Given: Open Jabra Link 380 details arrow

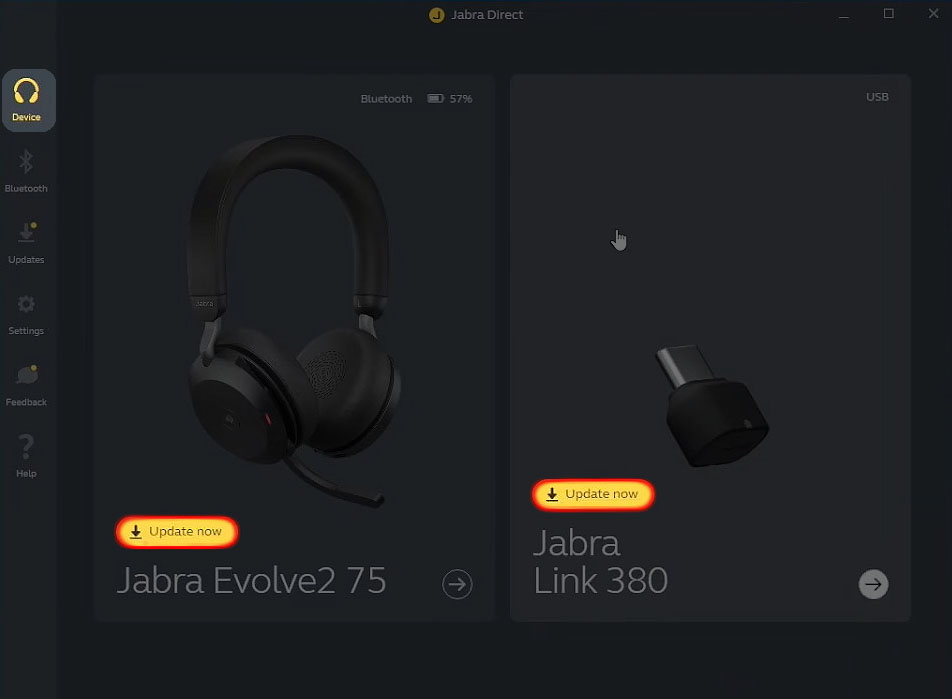Looking at the screenshot, I should (874, 584).
